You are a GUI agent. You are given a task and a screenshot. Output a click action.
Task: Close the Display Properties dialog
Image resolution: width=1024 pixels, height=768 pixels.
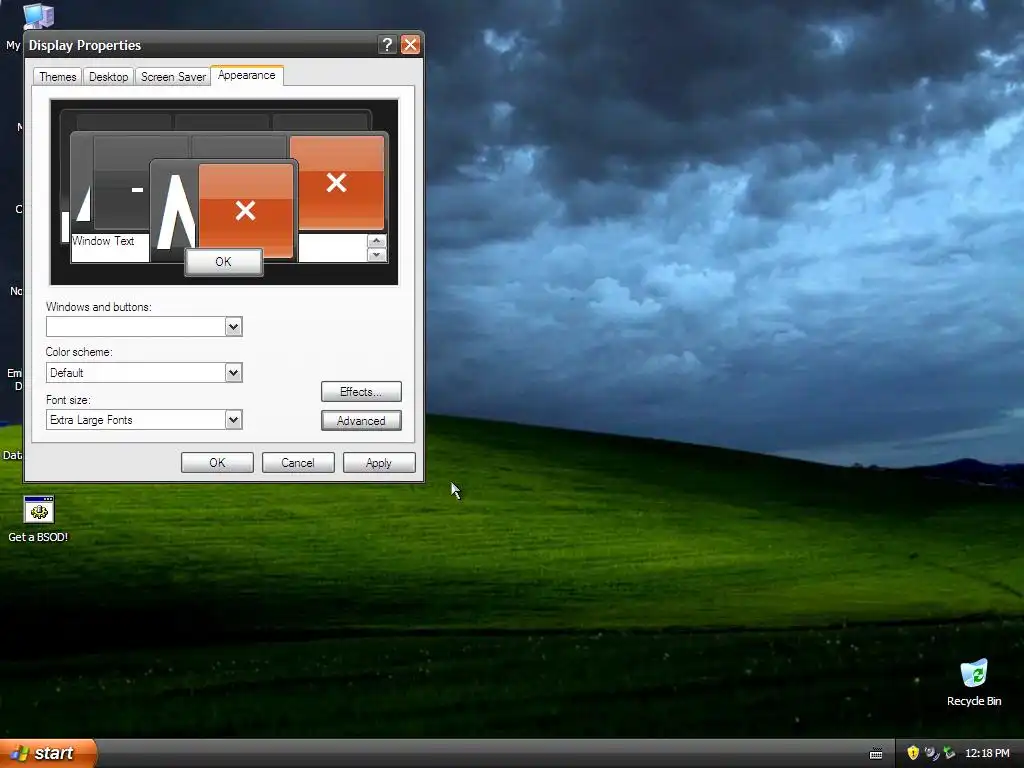click(x=410, y=44)
